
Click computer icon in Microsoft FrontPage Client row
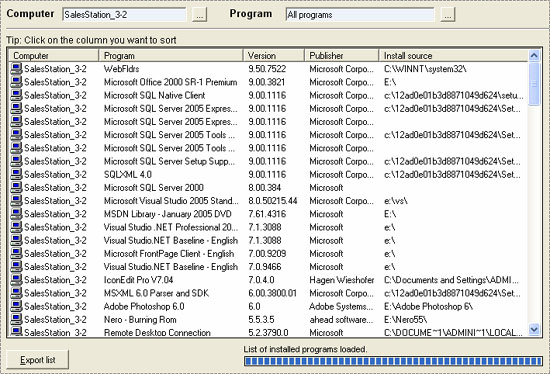[16, 253]
